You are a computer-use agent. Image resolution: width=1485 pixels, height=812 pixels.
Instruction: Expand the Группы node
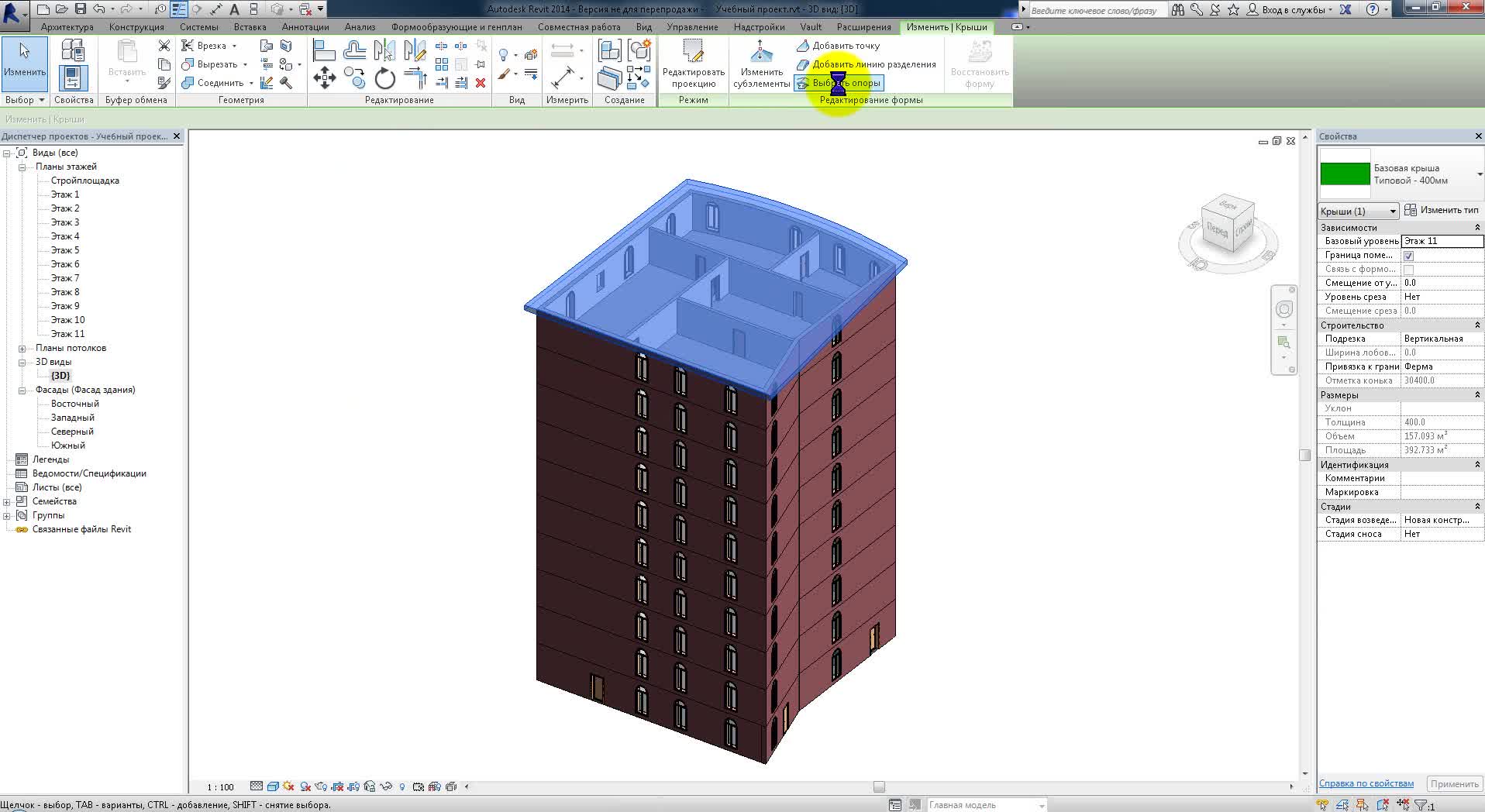pos(6,515)
